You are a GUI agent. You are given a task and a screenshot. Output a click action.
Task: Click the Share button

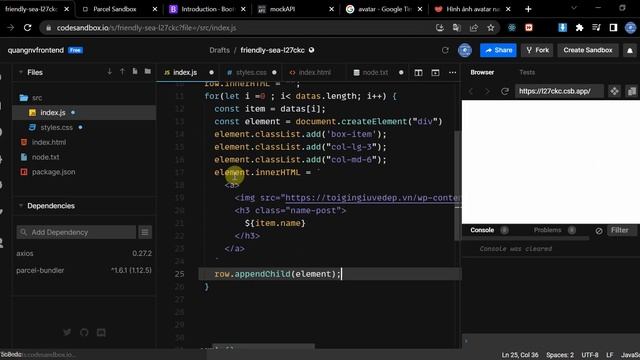point(498,50)
